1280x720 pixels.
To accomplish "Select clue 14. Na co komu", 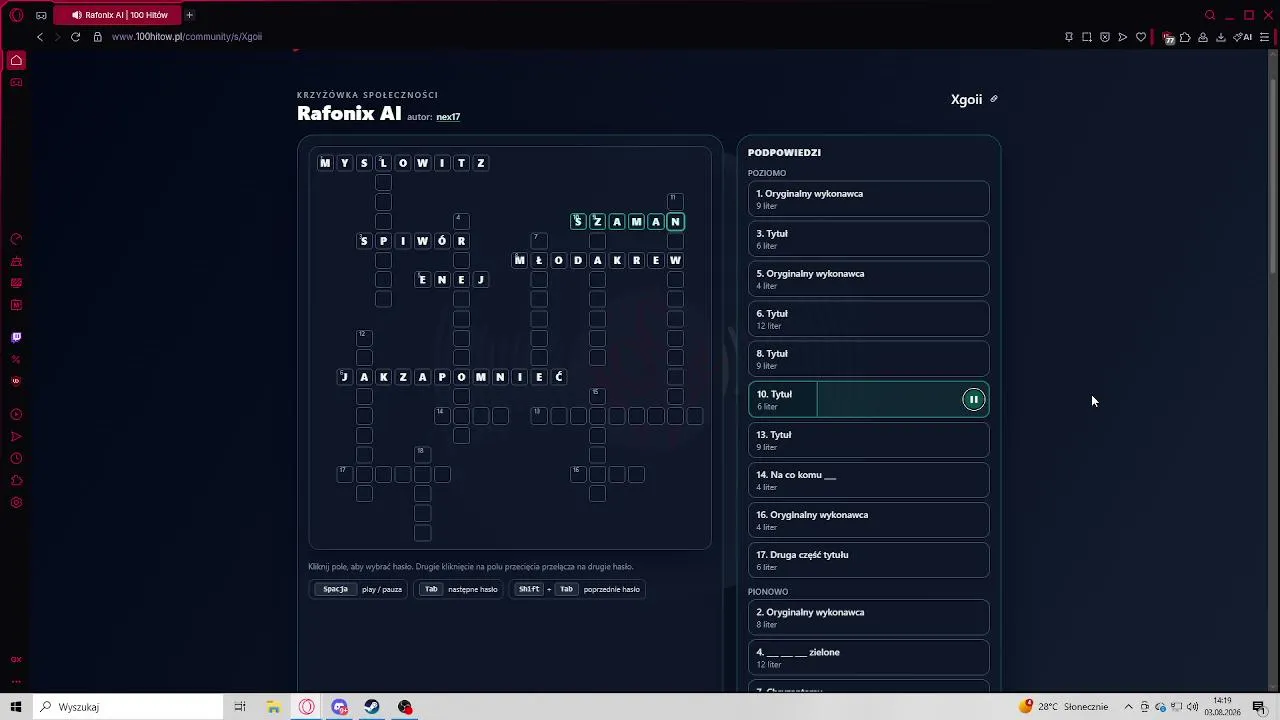I will (x=868, y=480).
